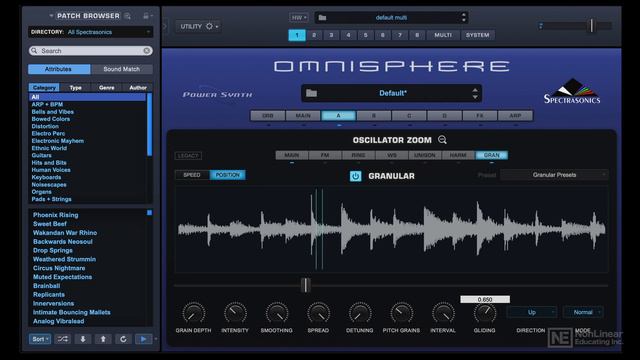Image resolution: width=640 pixels, height=360 pixels.
Task: Open the SYSTEM page
Action: click(478, 35)
